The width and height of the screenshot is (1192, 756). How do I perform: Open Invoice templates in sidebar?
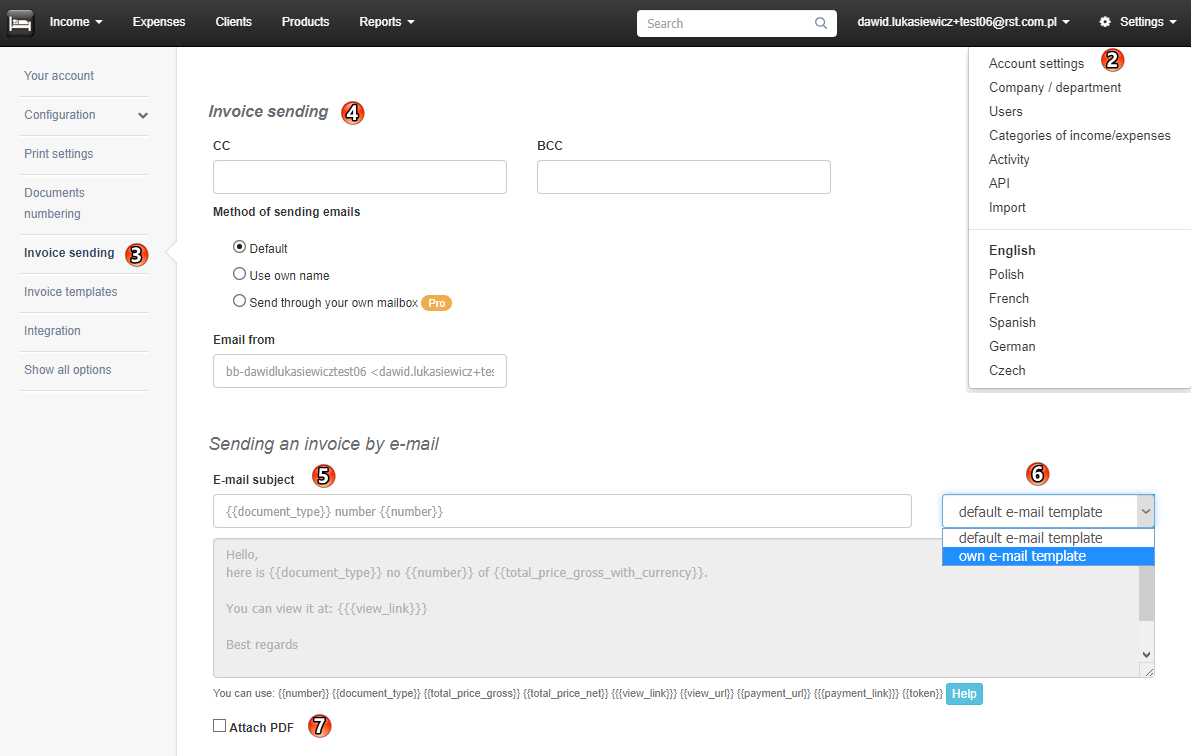click(x=71, y=292)
